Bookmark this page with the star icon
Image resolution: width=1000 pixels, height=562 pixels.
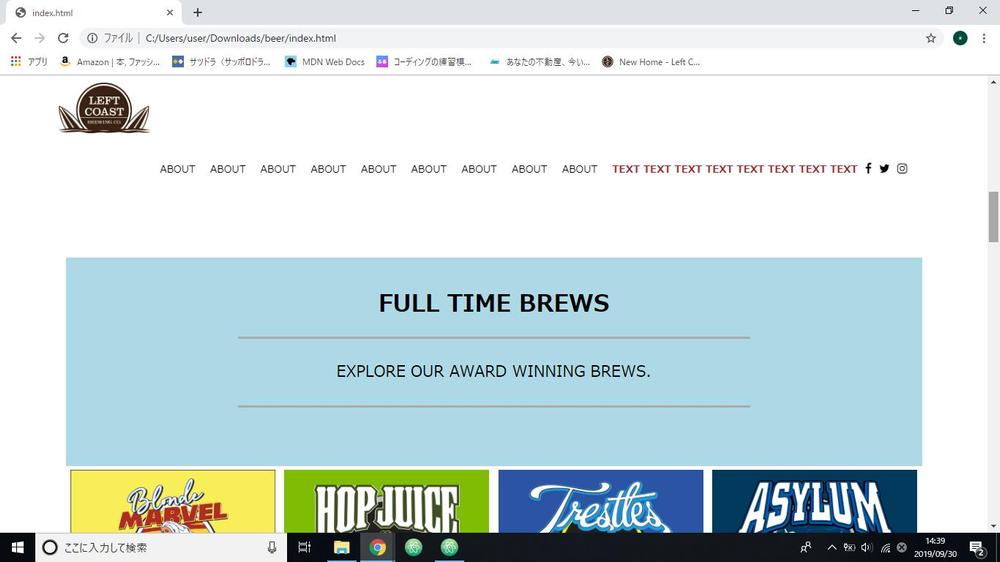[930, 38]
